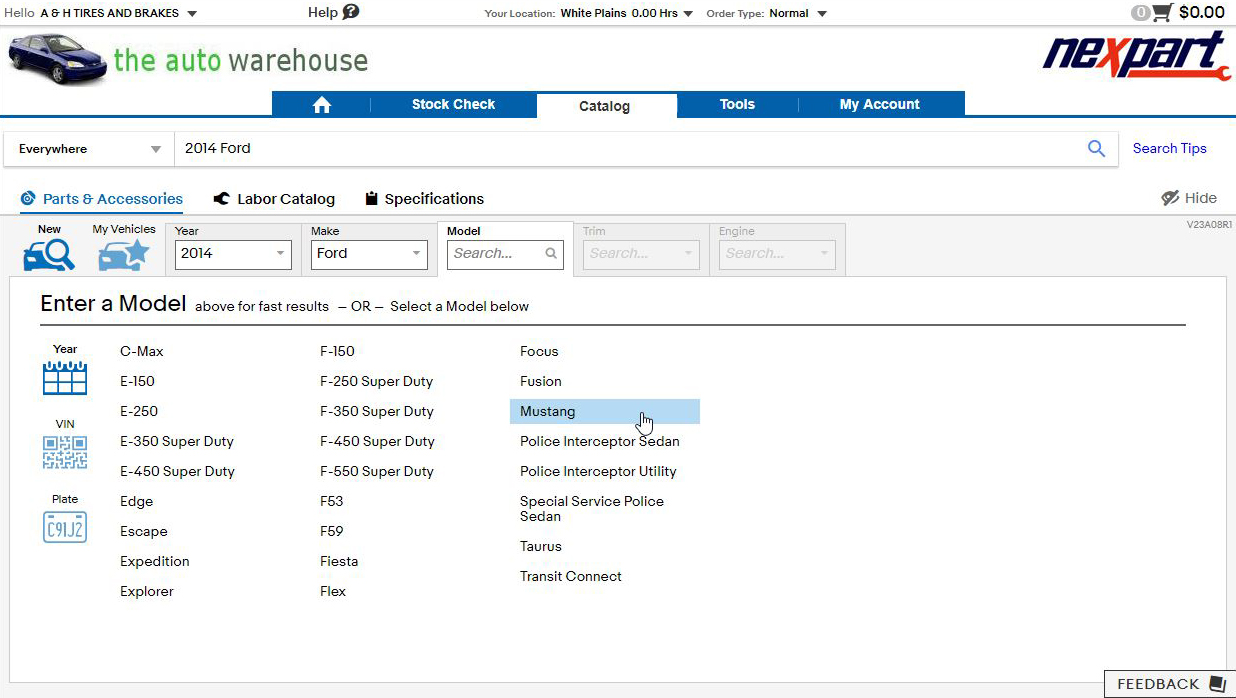This screenshot has height=698, width=1236.
Task: Open the Order Type Normal dropdown
Action: 798,14
